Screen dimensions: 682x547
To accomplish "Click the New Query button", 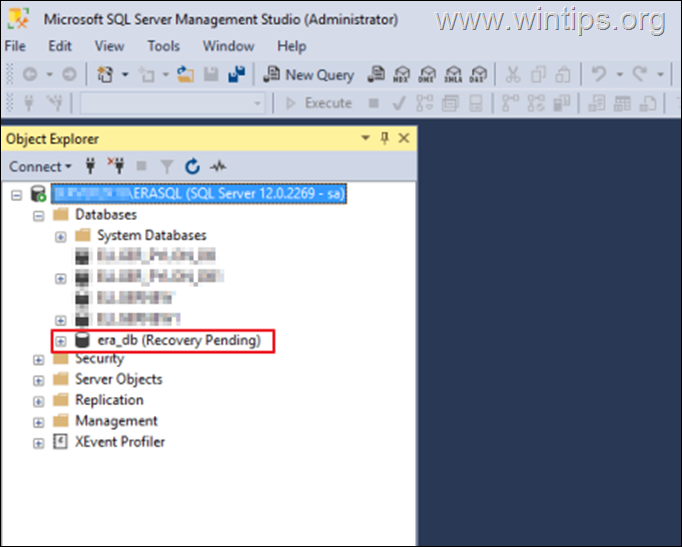I will 308,75.
